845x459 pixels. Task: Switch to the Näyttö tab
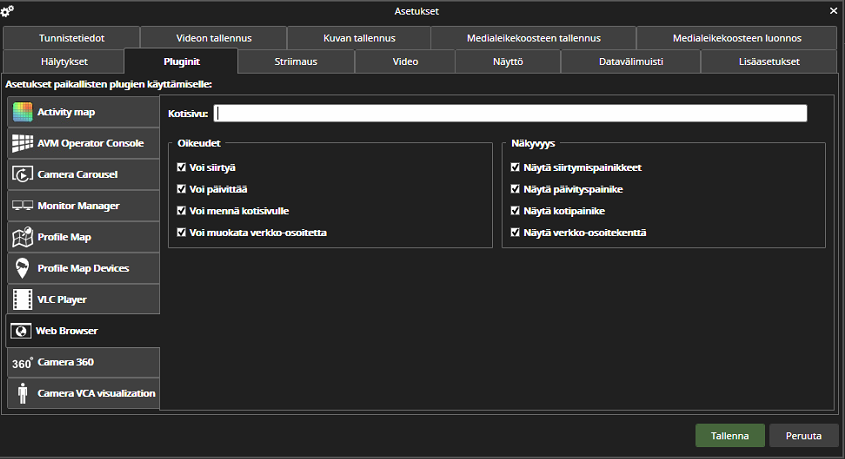508,61
